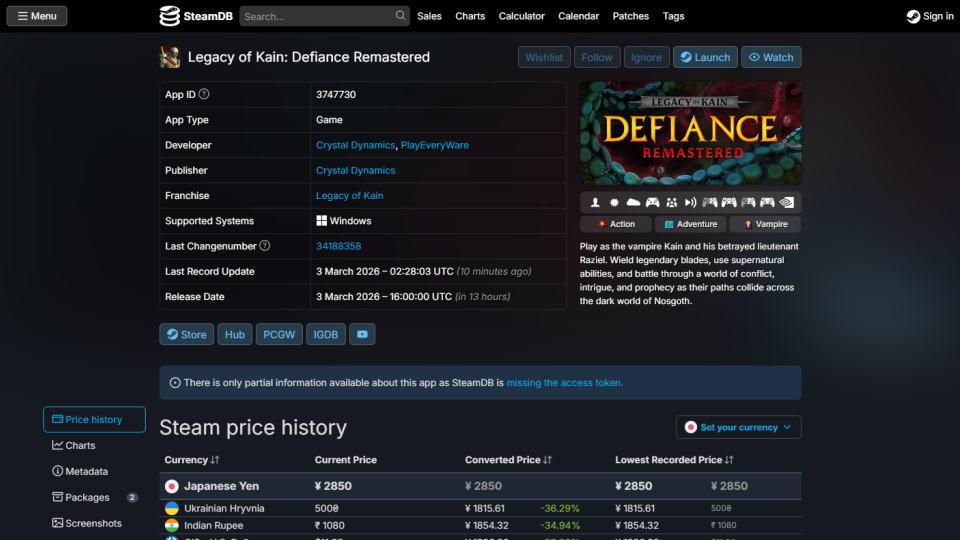Open the Set your currency dropdown
The image size is (960, 540).
click(x=738, y=427)
